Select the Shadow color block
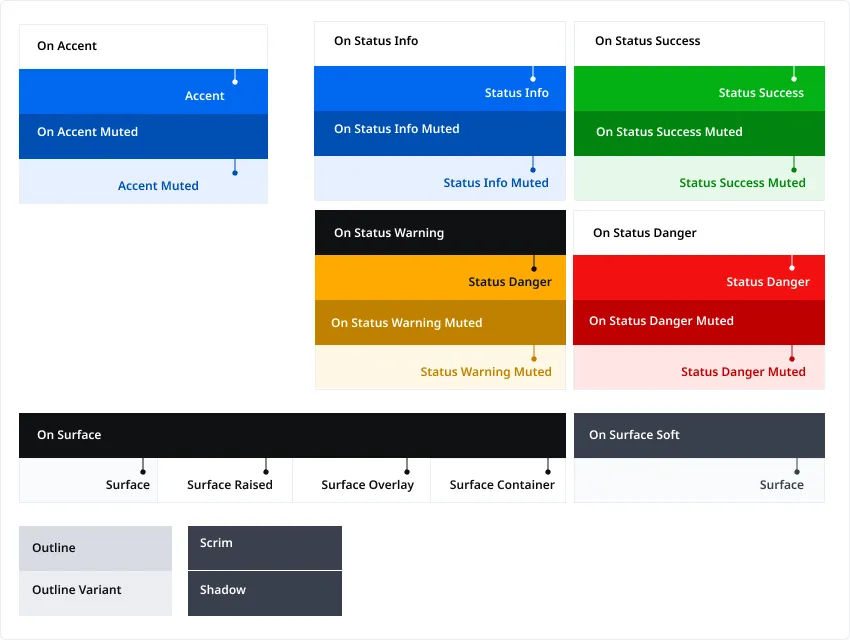 coord(264,593)
